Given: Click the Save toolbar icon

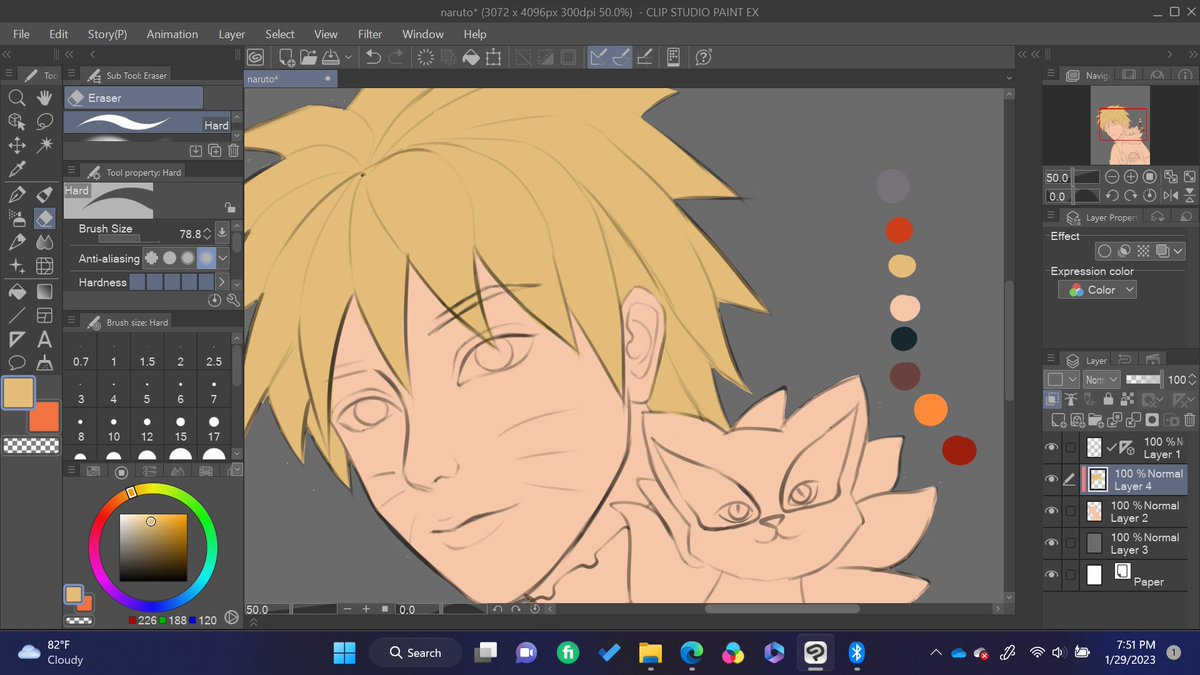Looking at the screenshot, I should pyautogui.click(x=329, y=58).
